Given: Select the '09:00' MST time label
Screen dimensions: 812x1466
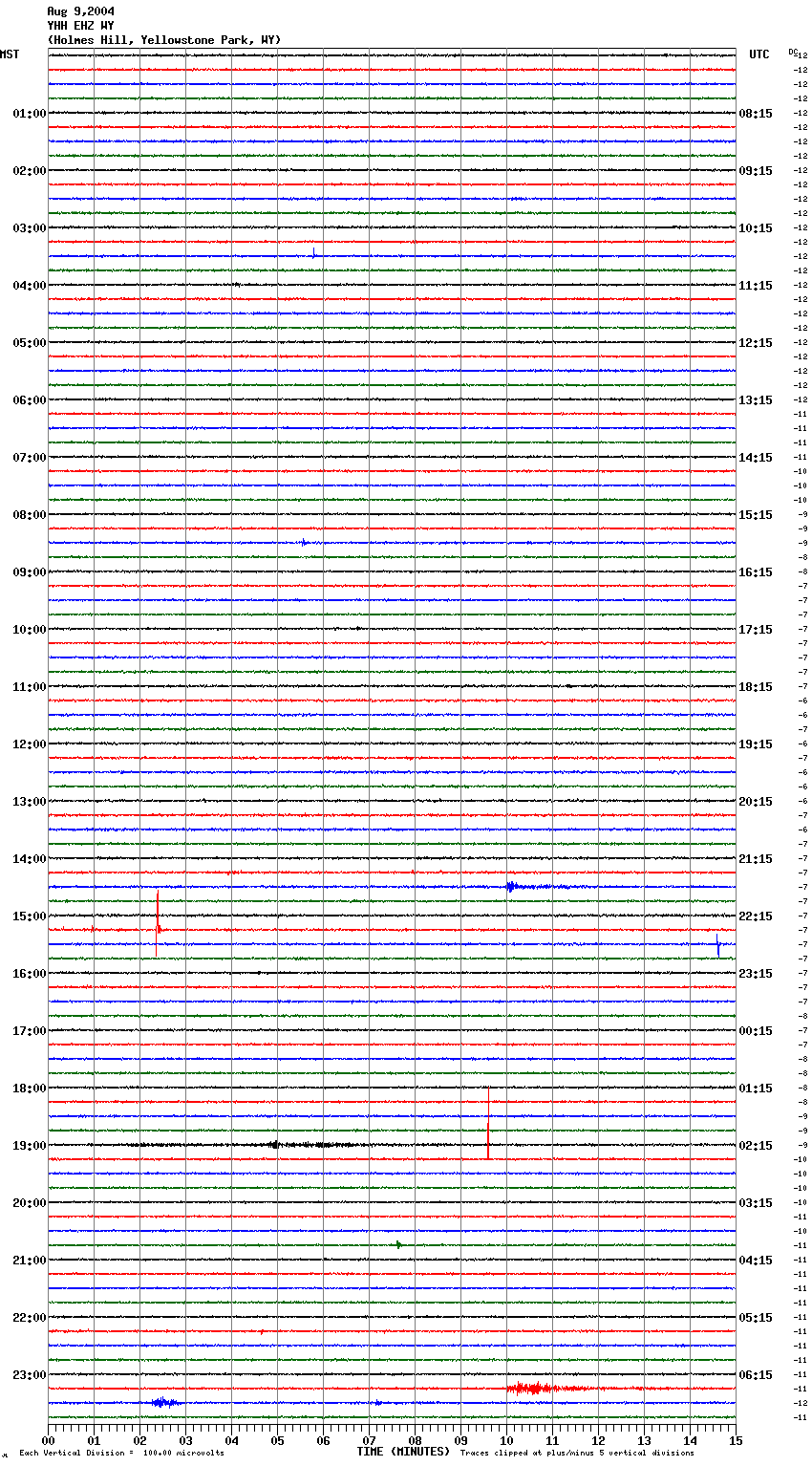Looking at the screenshot, I should (x=30, y=572).
